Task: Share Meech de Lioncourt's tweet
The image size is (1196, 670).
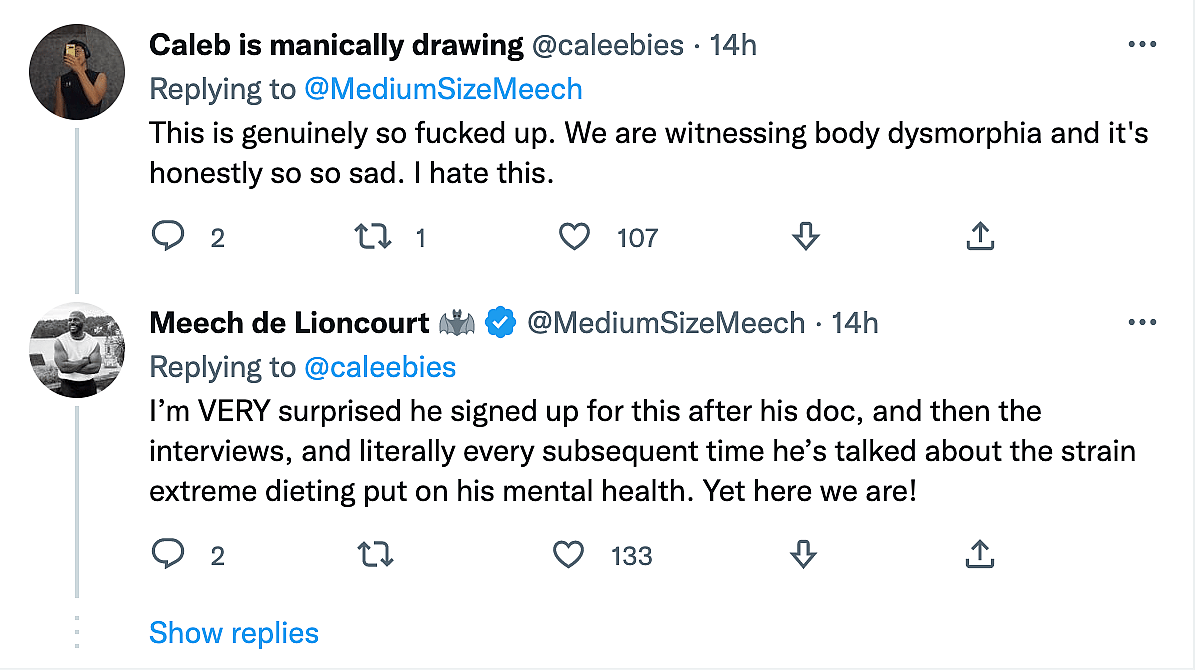Action: click(981, 554)
